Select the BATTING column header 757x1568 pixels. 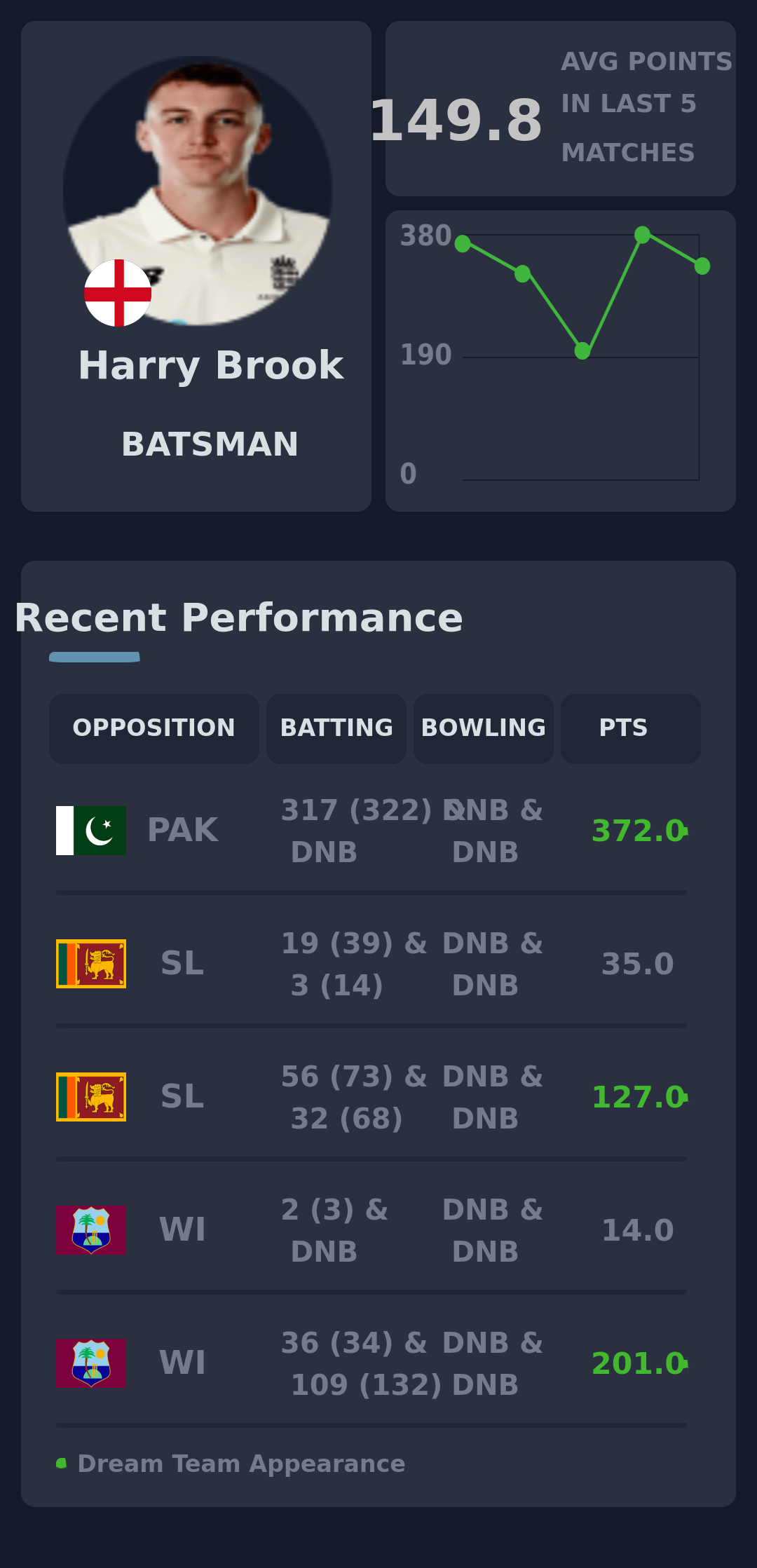pos(336,728)
